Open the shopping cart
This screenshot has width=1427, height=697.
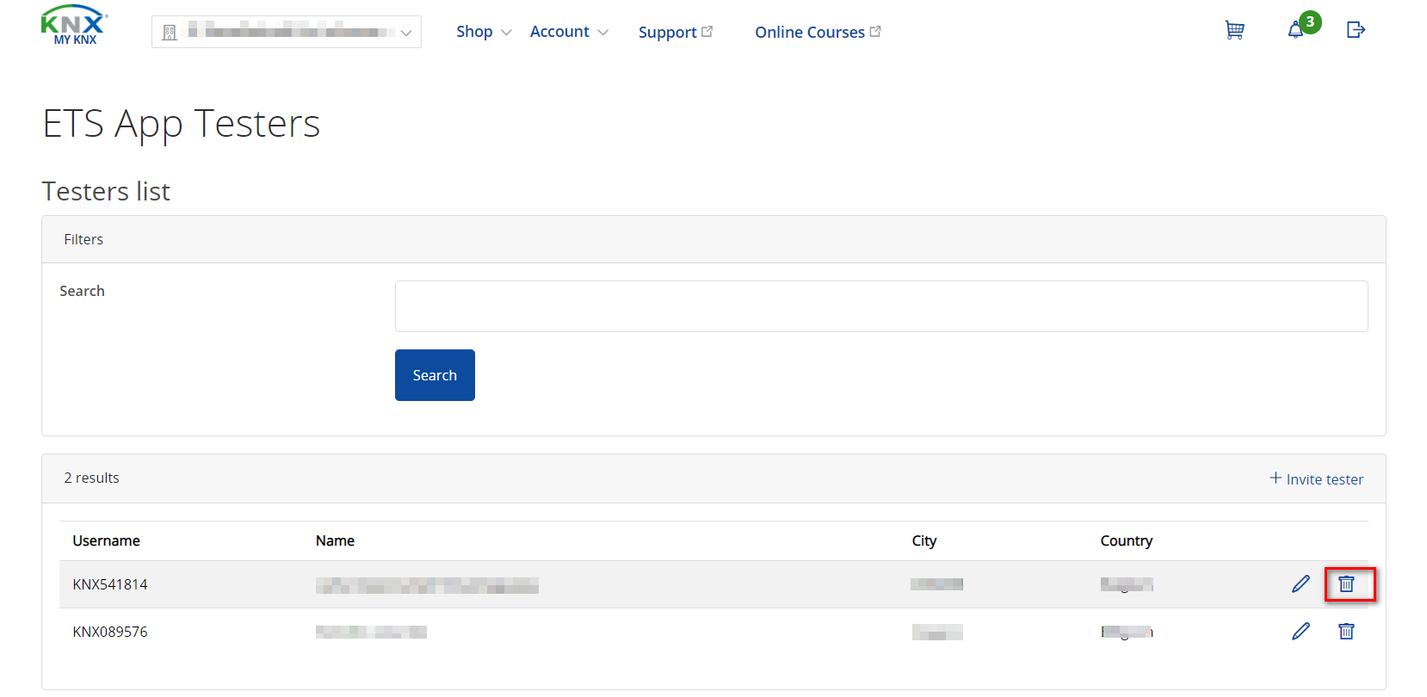[x=1235, y=30]
